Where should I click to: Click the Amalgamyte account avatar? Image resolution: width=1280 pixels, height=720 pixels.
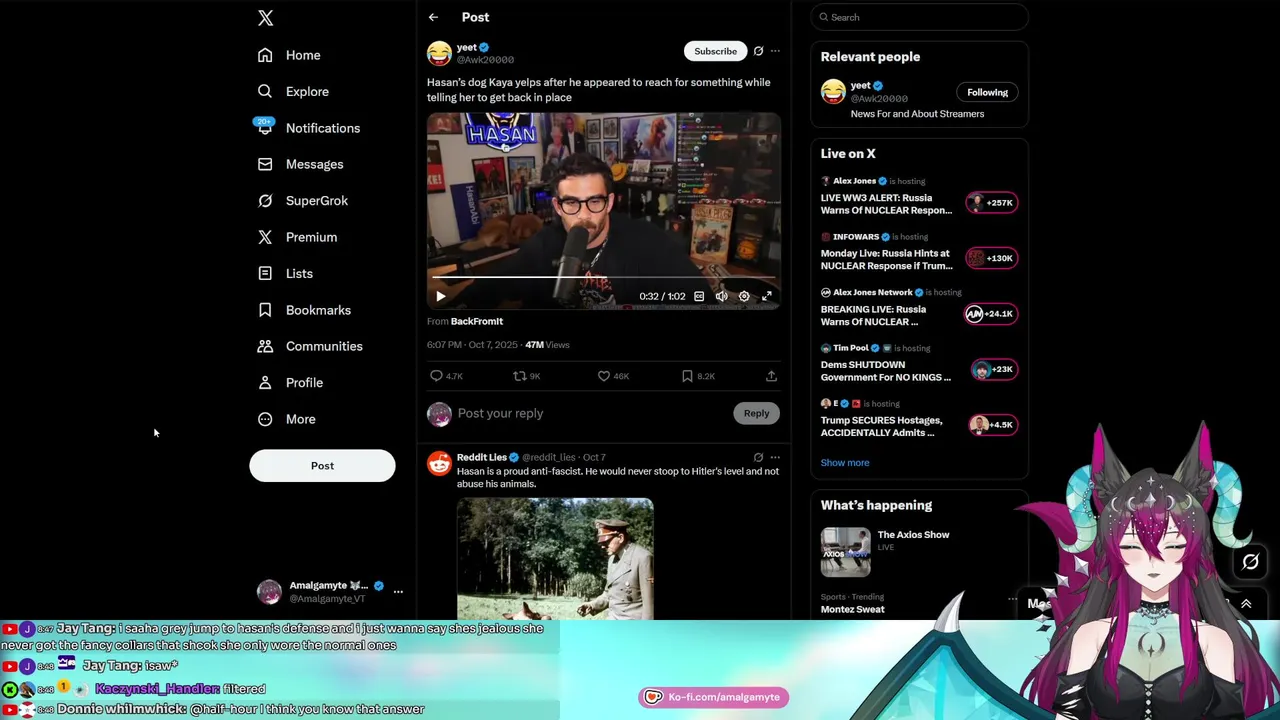coord(269,592)
